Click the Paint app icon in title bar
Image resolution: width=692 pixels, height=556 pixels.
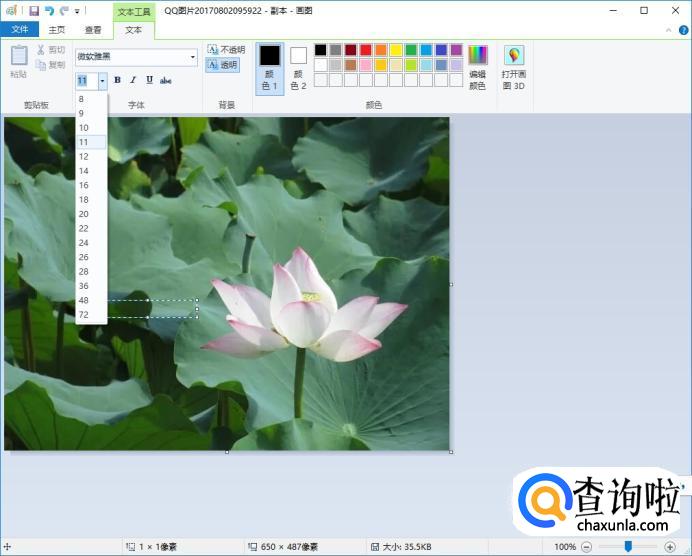11,10
